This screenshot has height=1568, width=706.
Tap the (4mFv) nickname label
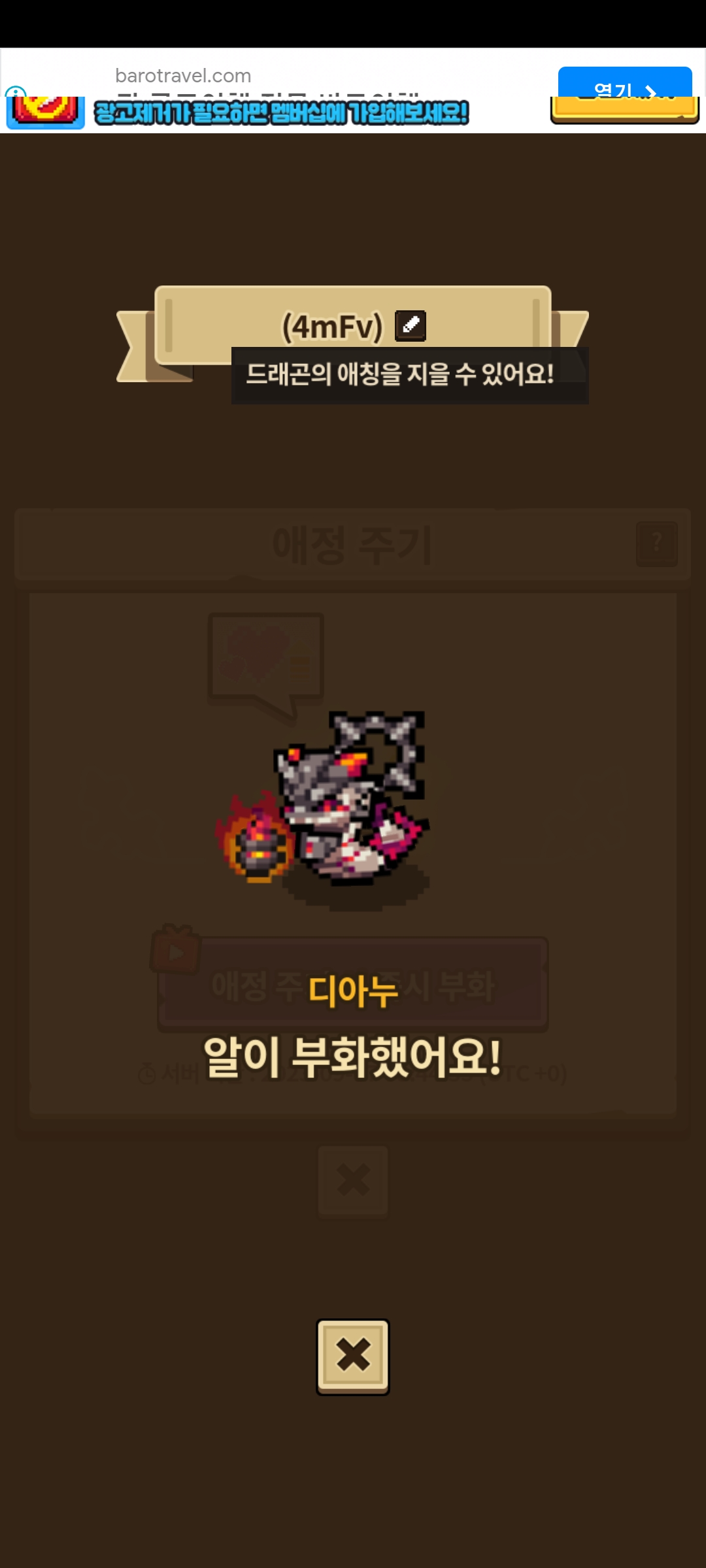pos(332,326)
